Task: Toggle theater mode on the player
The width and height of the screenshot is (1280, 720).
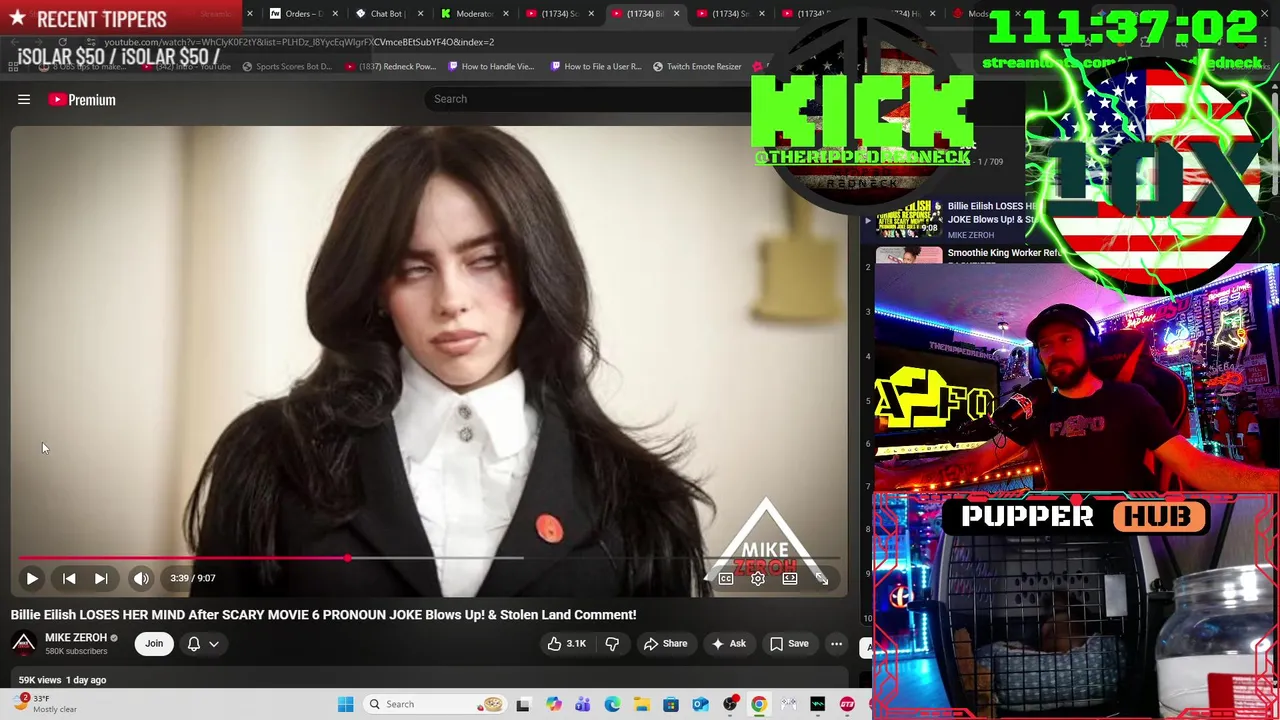Action: click(790, 579)
